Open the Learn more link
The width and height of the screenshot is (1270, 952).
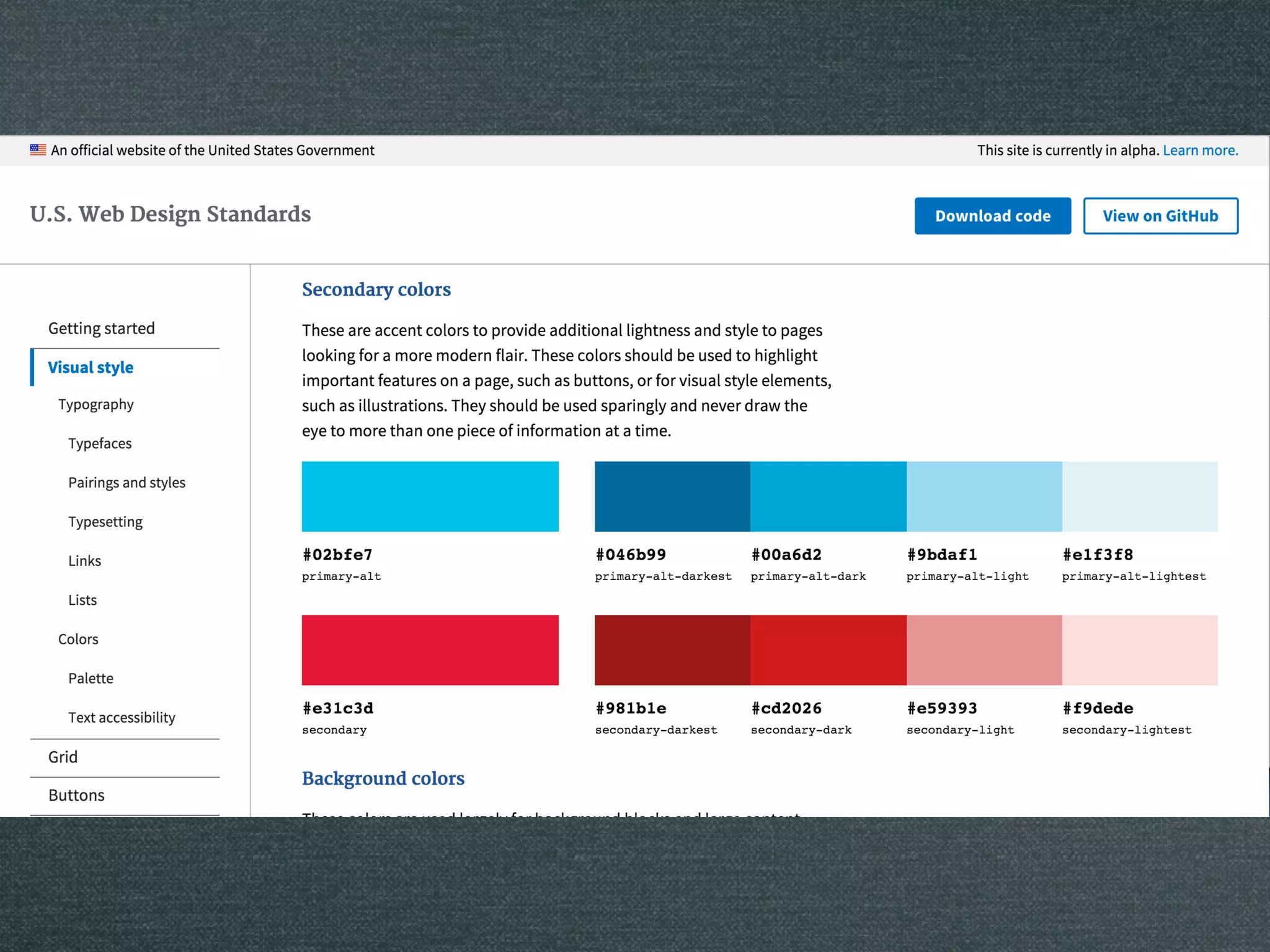pyautogui.click(x=1200, y=151)
